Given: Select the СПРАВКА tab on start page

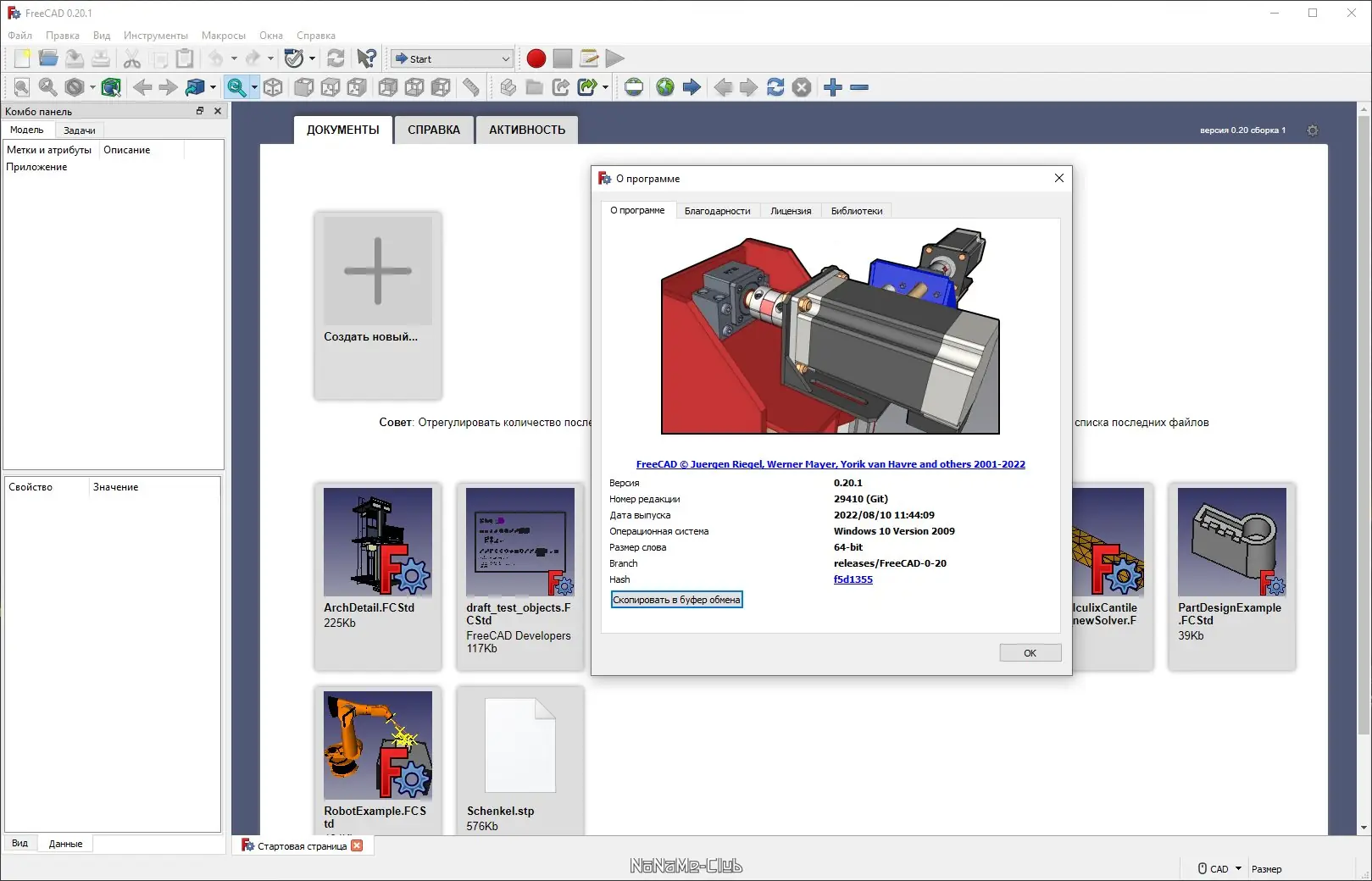Looking at the screenshot, I should (434, 130).
